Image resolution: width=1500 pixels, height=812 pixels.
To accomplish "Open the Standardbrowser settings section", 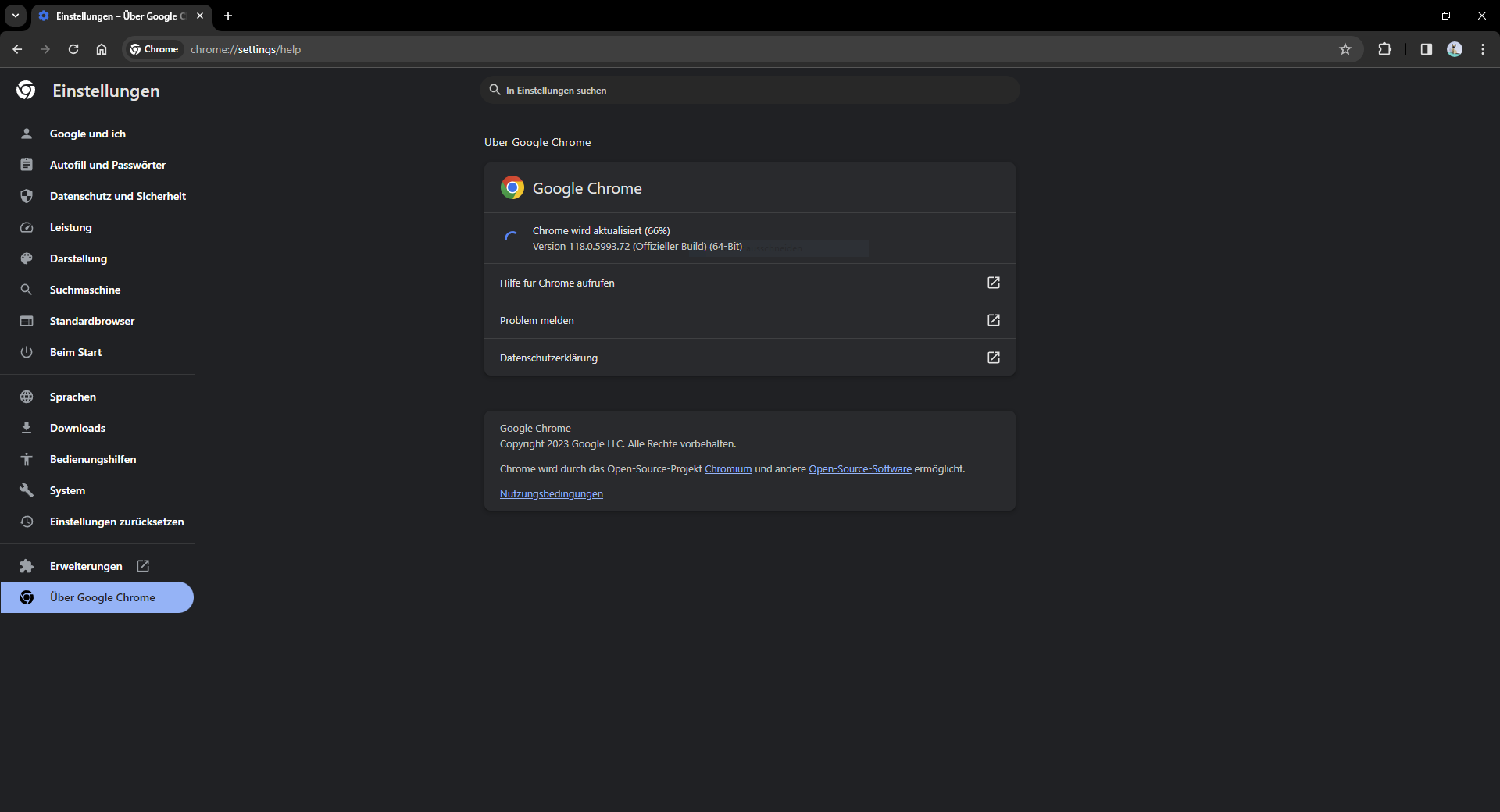I will click(97, 321).
